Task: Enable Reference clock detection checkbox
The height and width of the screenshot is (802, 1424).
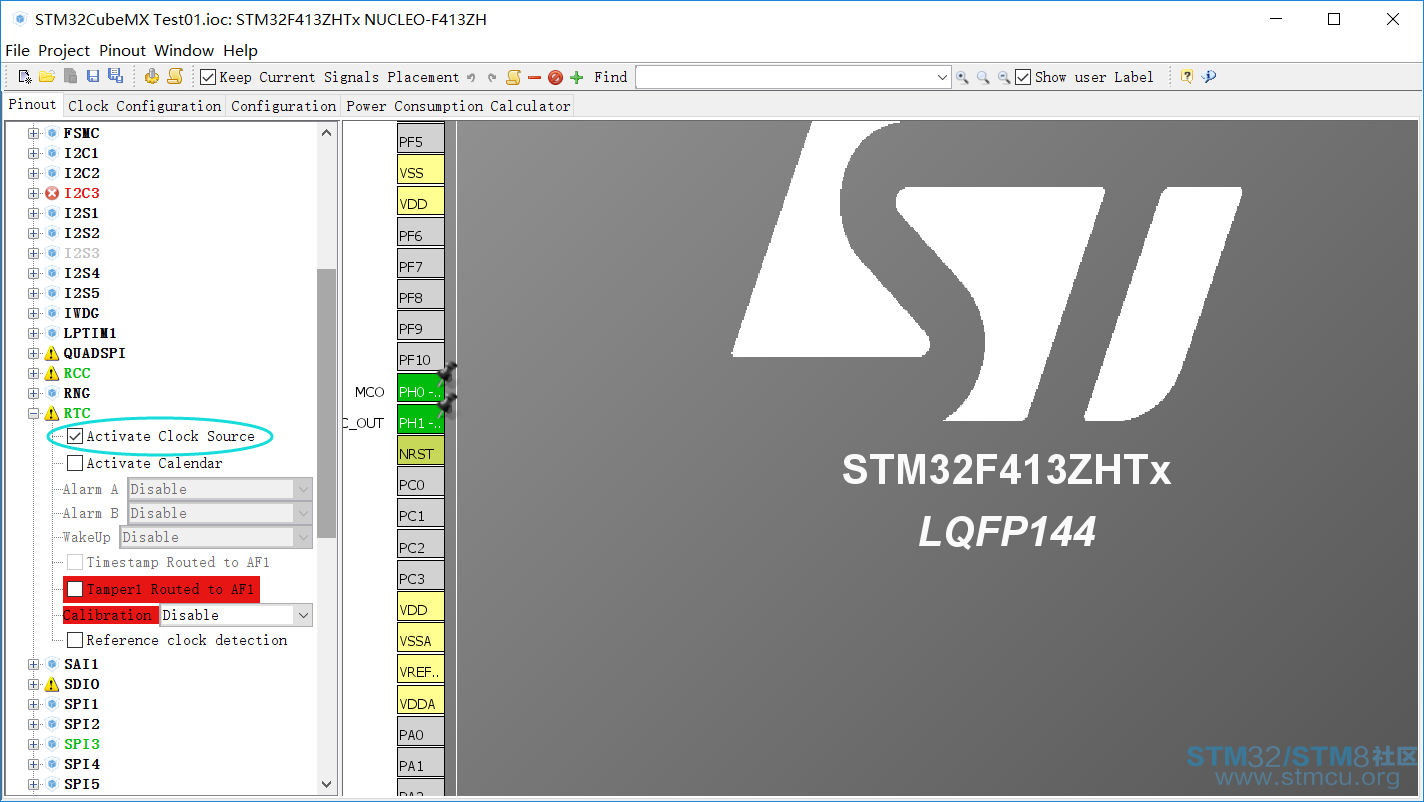Action: tap(75, 640)
